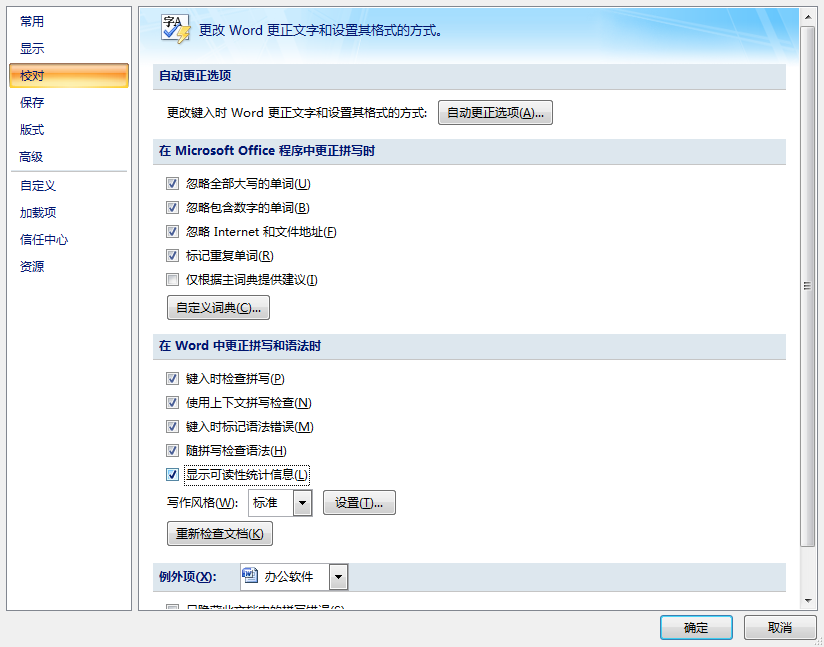
Task: Open the 写作风格 dropdown arrow
Action: pyautogui.click(x=302, y=503)
